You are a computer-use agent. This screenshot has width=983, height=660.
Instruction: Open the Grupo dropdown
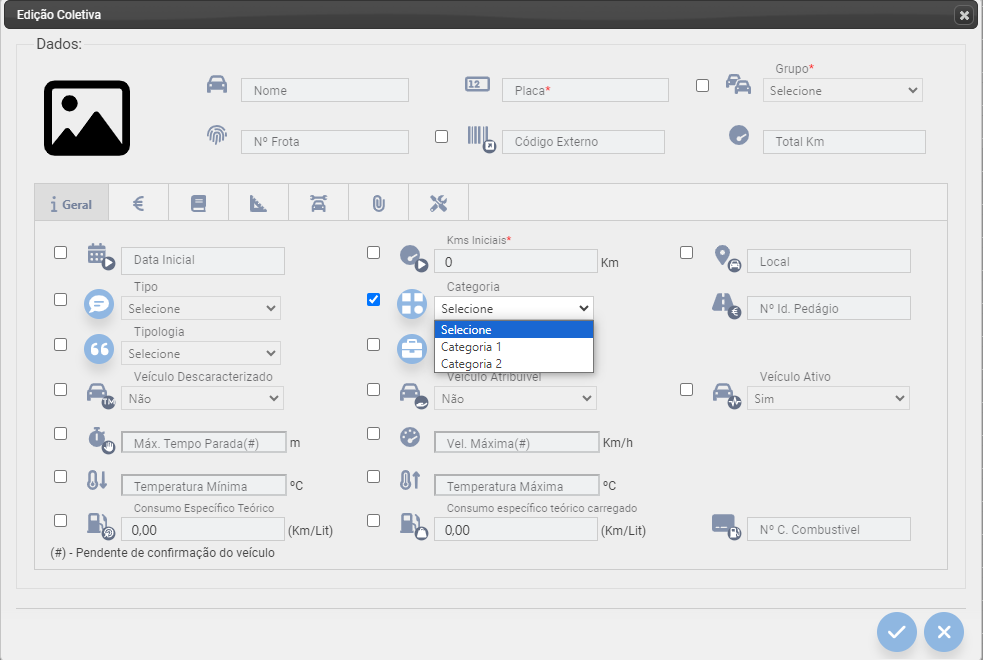click(843, 90)
